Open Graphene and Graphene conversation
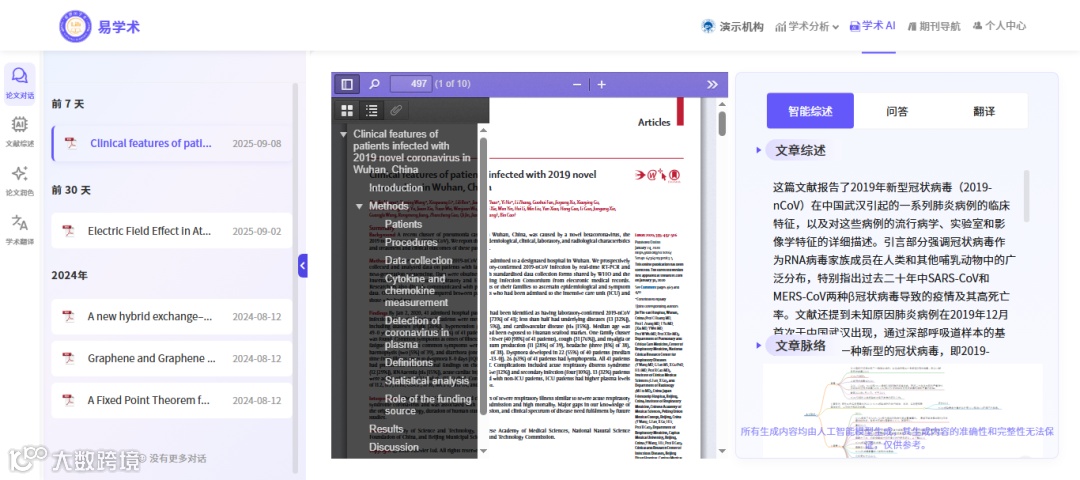Image resolution: width=1080 pixels, height=480 pixels. pyautogui.click(x=172, y=358)
